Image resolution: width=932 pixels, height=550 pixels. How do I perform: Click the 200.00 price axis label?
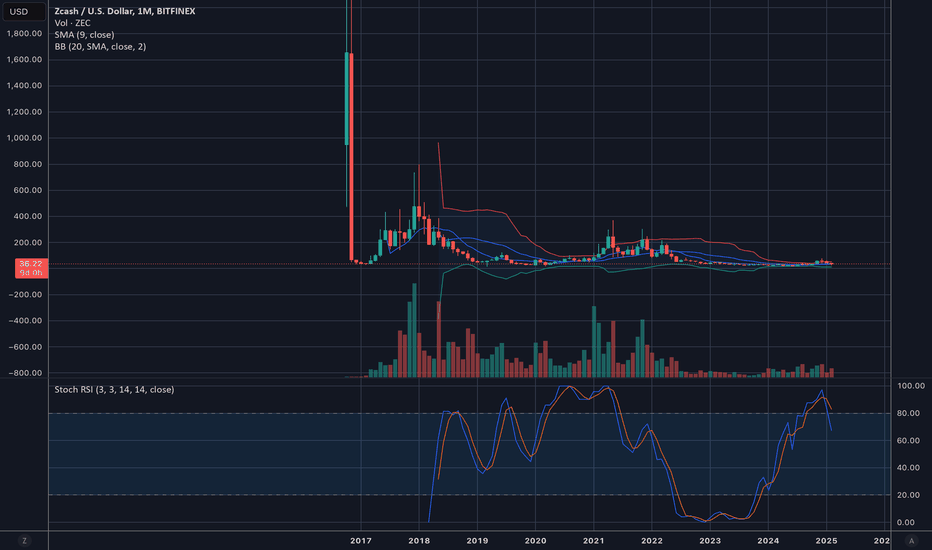(28, 243)
